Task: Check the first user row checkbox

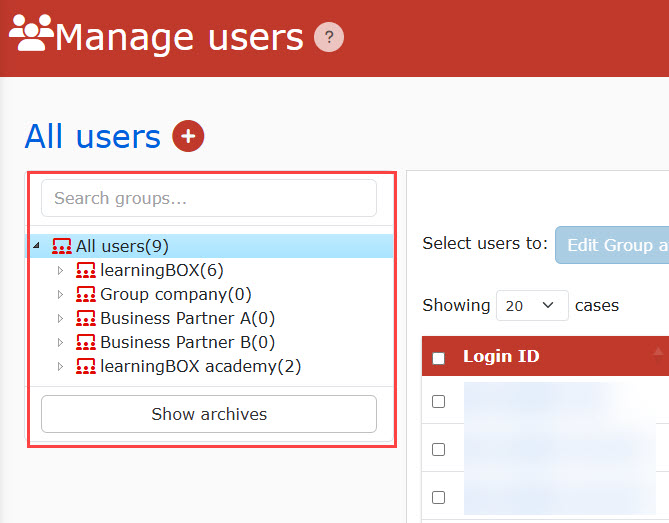Action: (438, 401)
